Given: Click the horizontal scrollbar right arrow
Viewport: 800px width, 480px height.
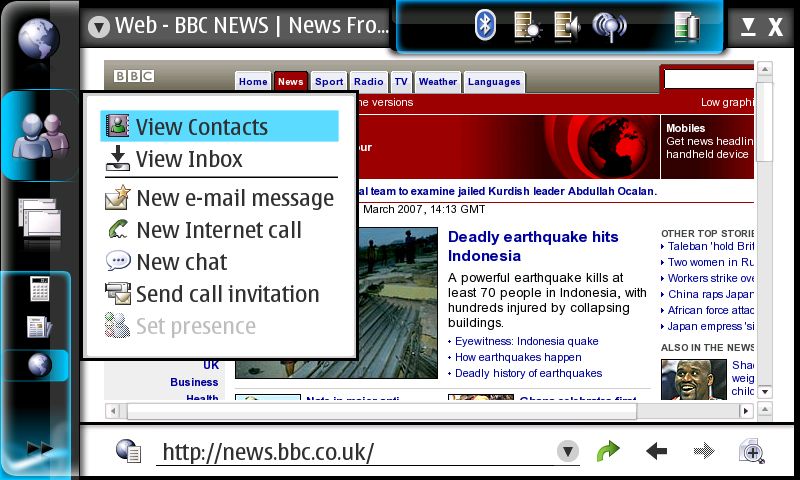Looking at the screenshot, I should [x=746, y=411].
